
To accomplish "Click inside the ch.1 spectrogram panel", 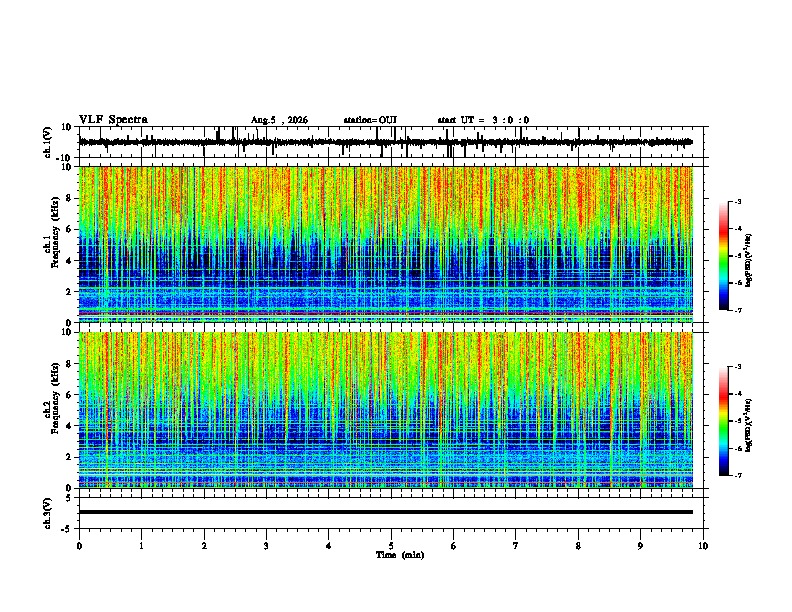I will [386, 244].
